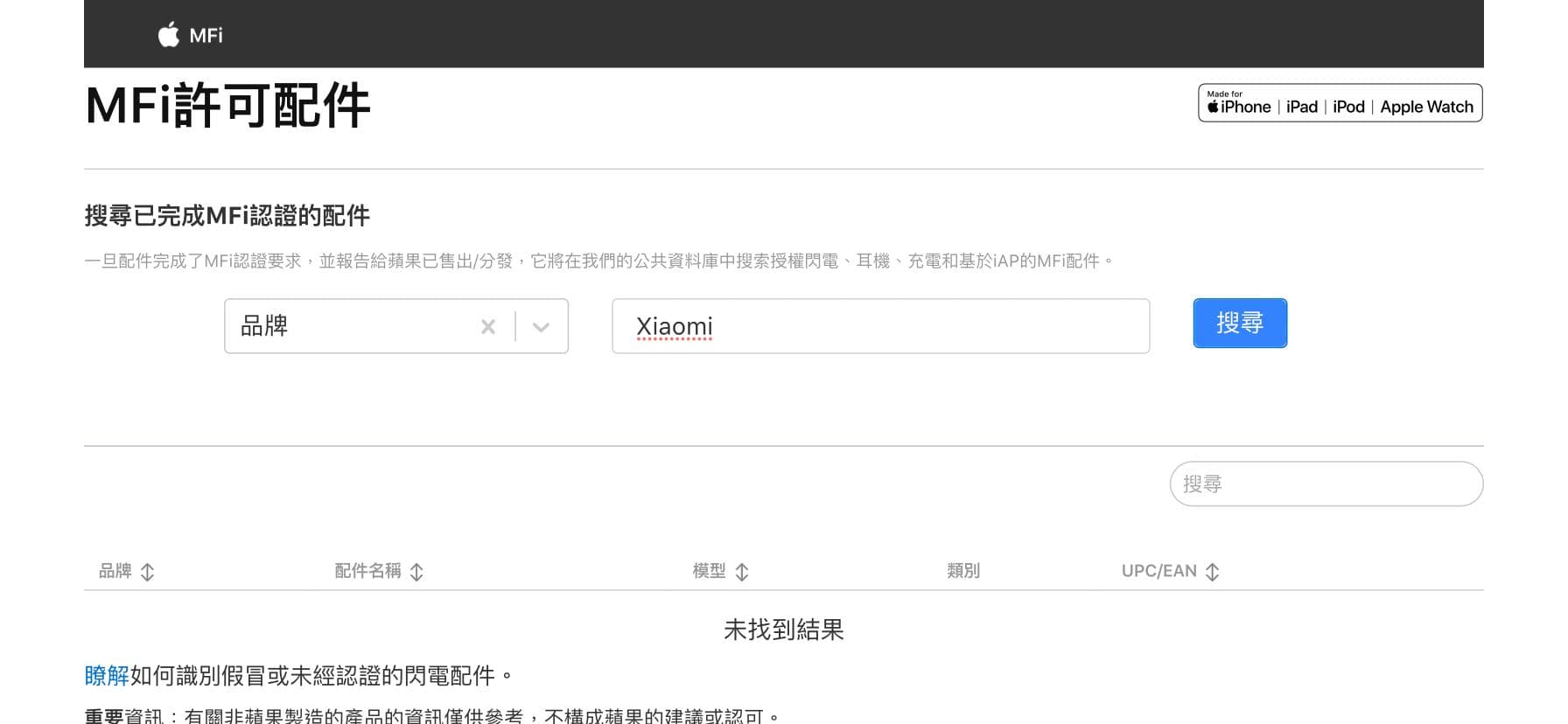Viewport: 1568px width, 724px height.
Task: Click the 模型 column header label
Action: 709,571
